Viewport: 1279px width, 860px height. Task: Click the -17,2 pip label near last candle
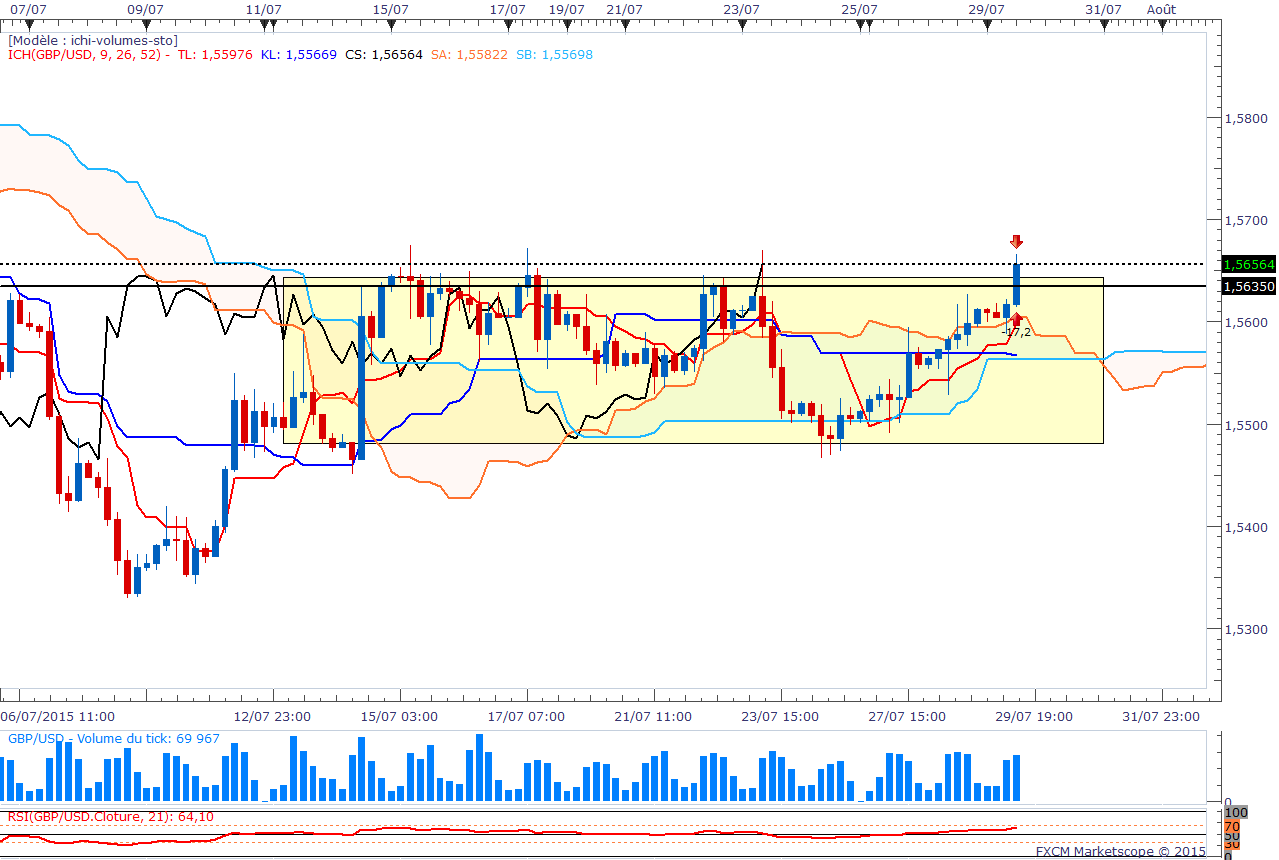coord(1016,331)
